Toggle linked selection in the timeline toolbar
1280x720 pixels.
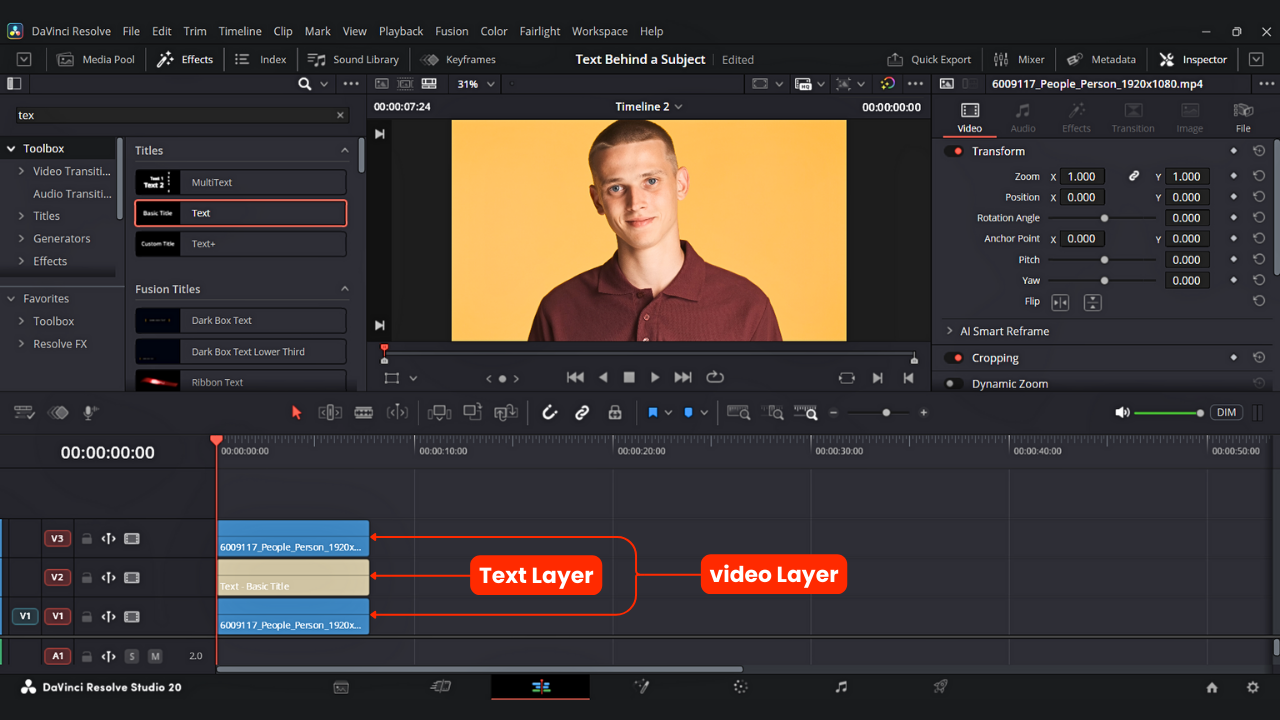point(581,412)
